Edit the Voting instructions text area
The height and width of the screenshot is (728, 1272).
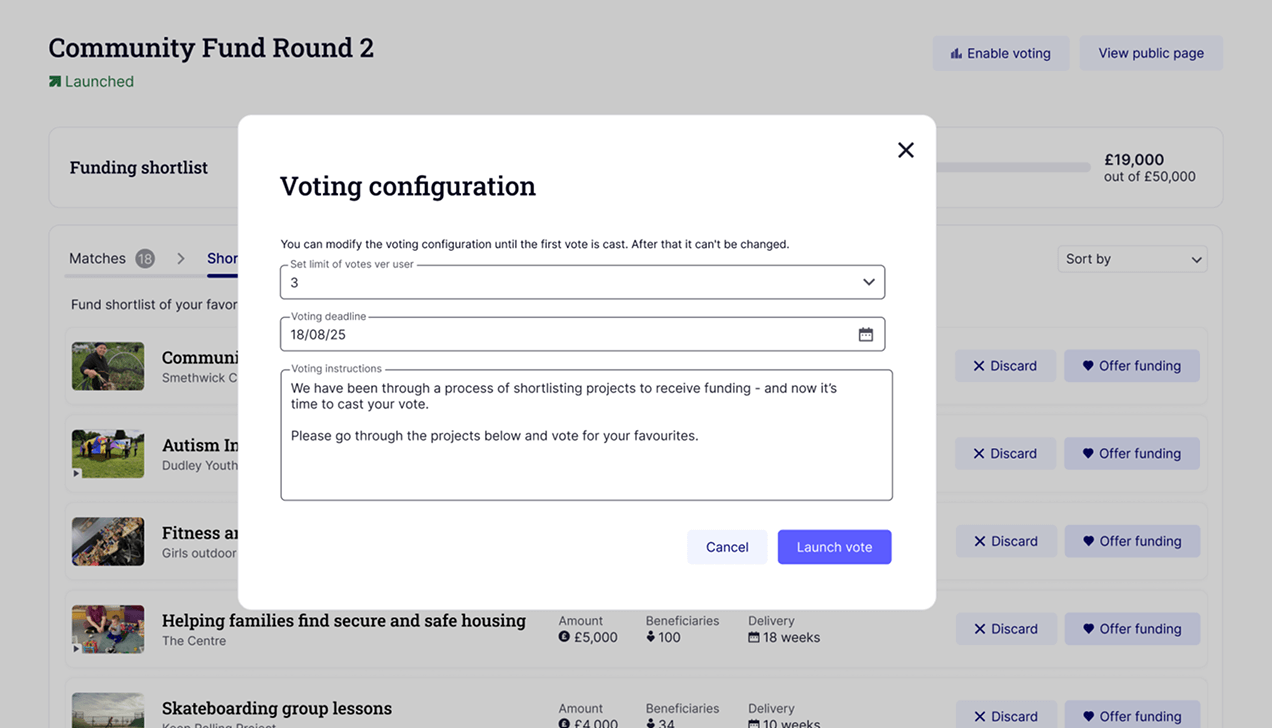[x=586, y=435]
